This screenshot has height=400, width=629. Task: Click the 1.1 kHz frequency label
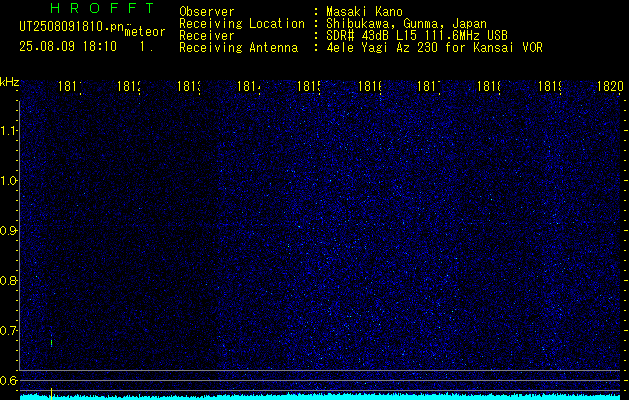point(8,131)
